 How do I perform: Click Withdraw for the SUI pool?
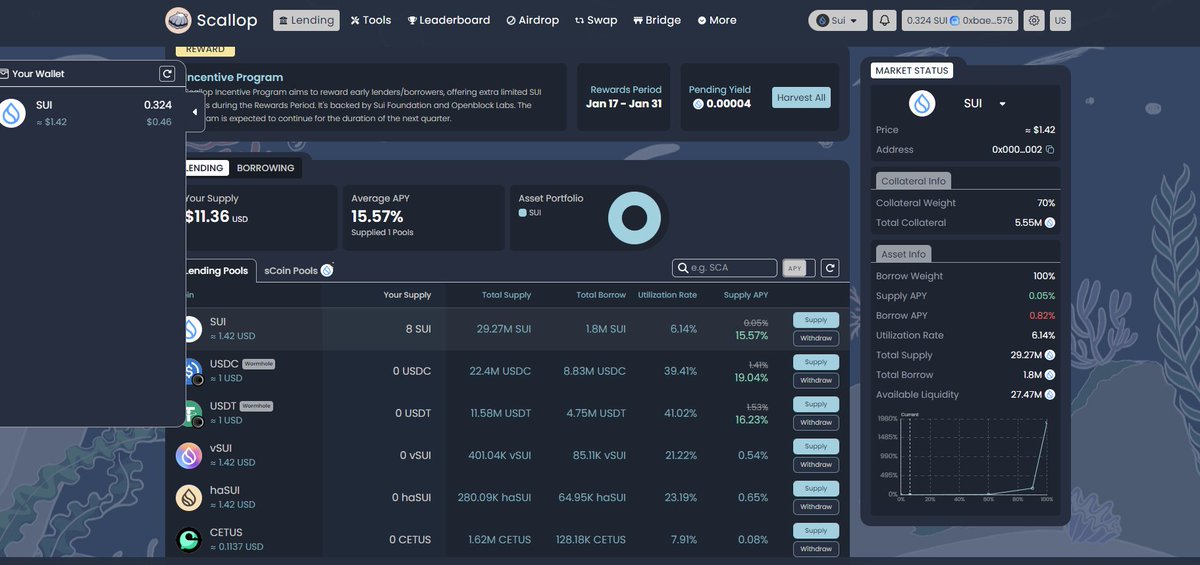(816, 338)
